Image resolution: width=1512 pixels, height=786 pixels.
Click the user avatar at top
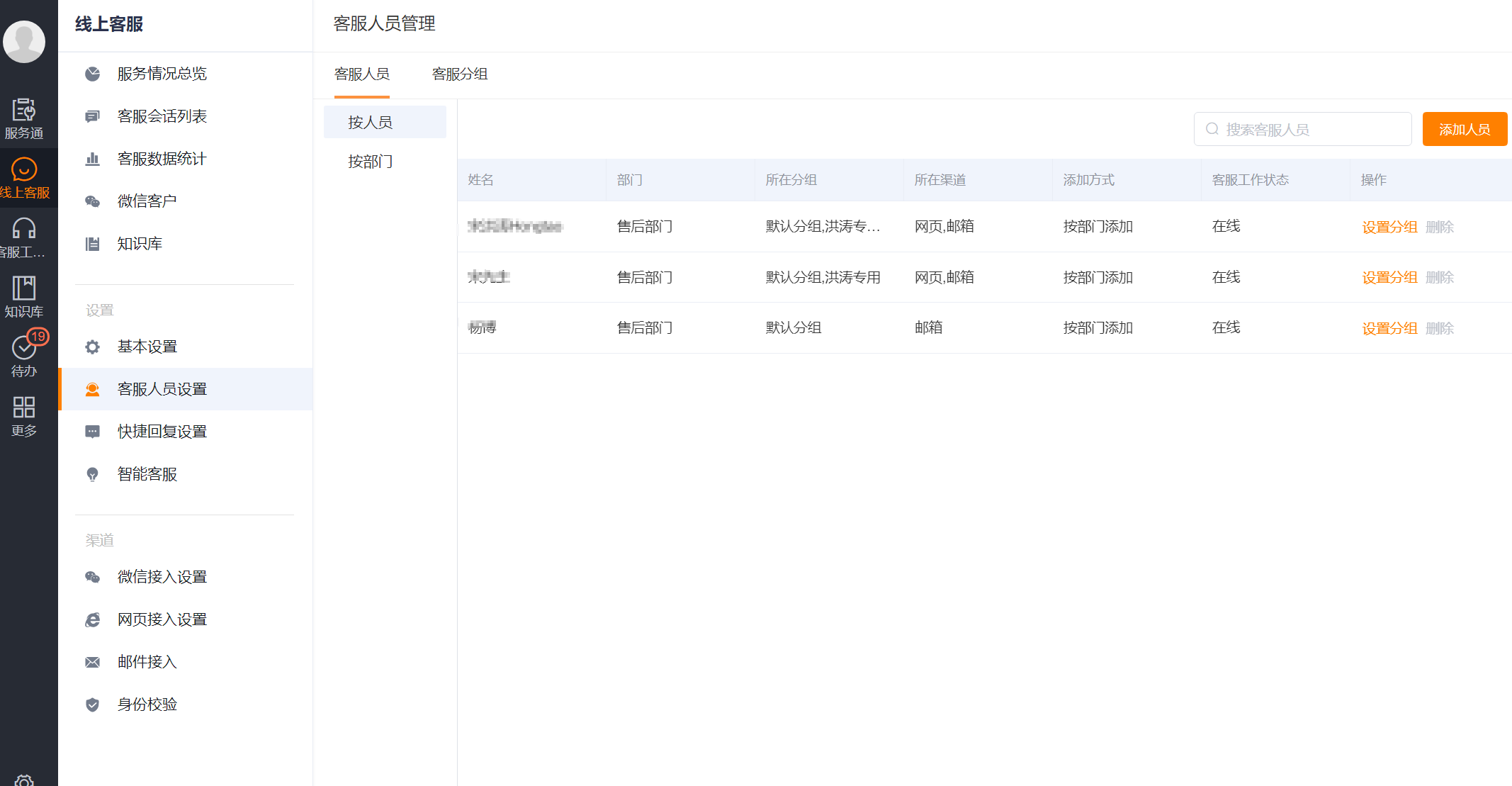[24, 41]
